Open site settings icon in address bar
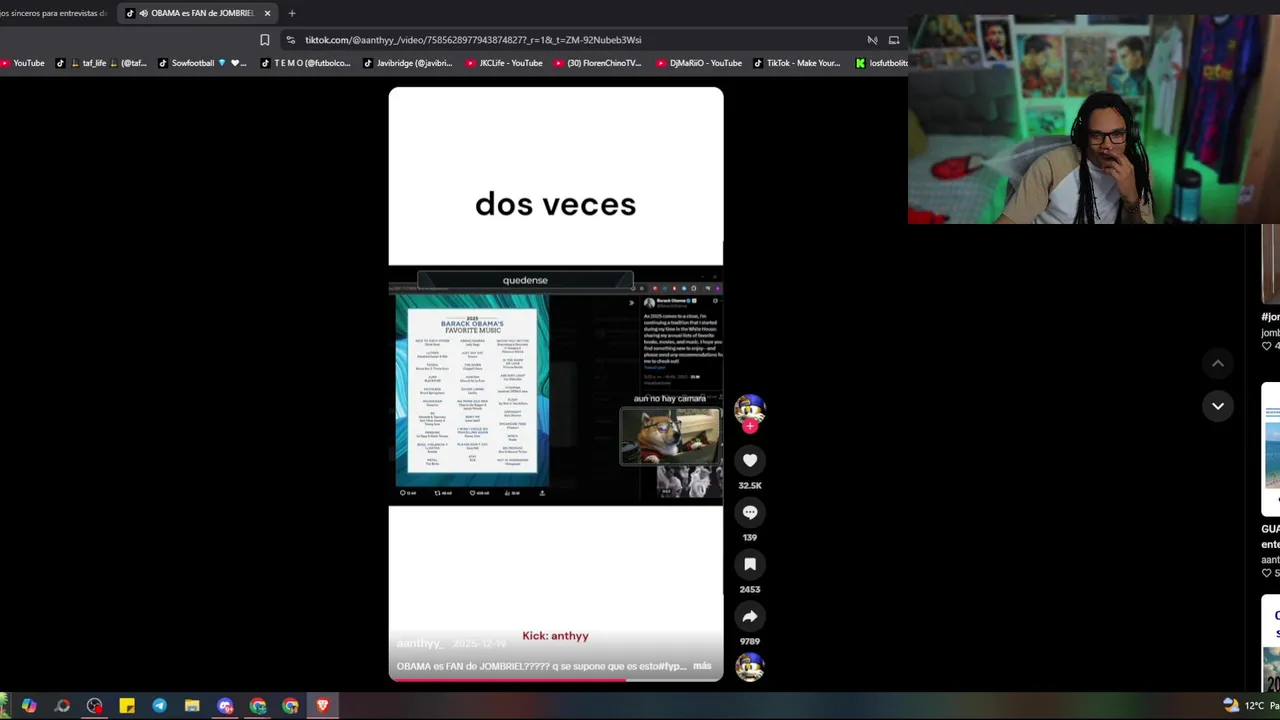The width and height of the screenshot is (1280, 720). point(290,40)
